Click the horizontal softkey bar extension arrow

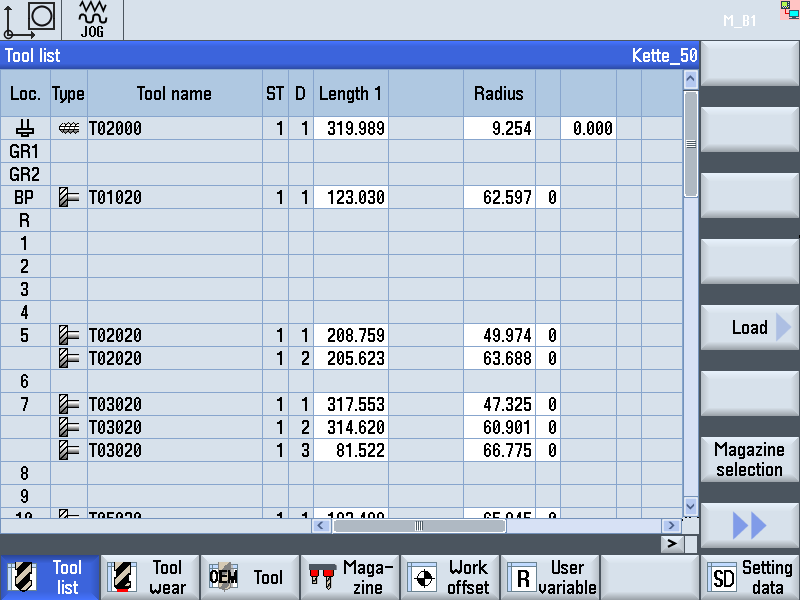coord(674,543)
